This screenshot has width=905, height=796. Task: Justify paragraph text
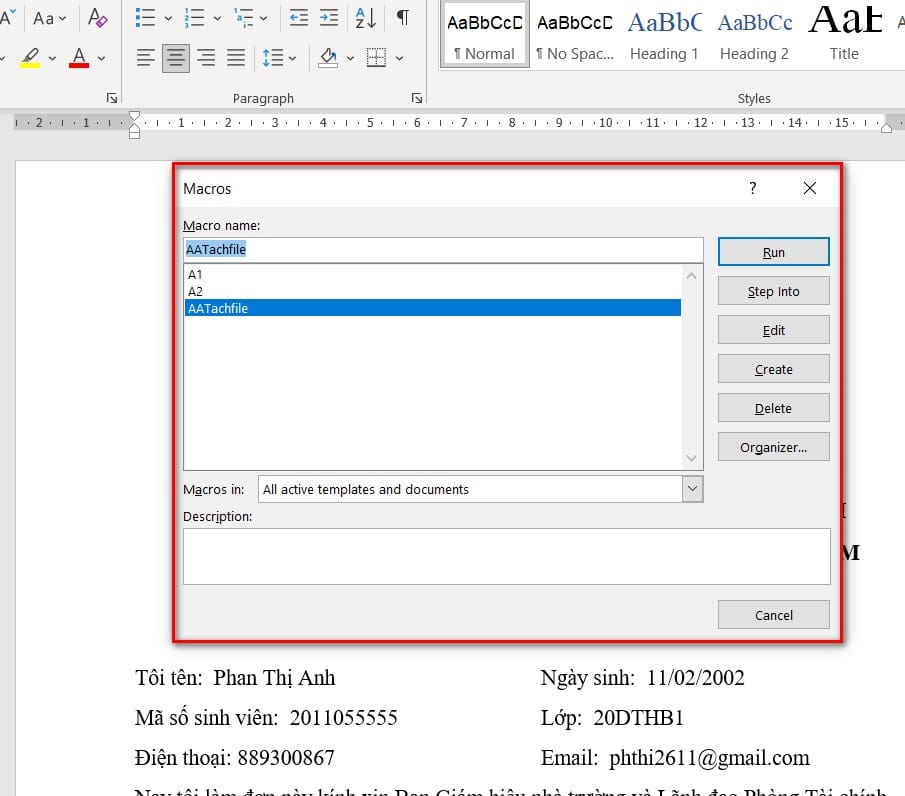coord(236,58)
